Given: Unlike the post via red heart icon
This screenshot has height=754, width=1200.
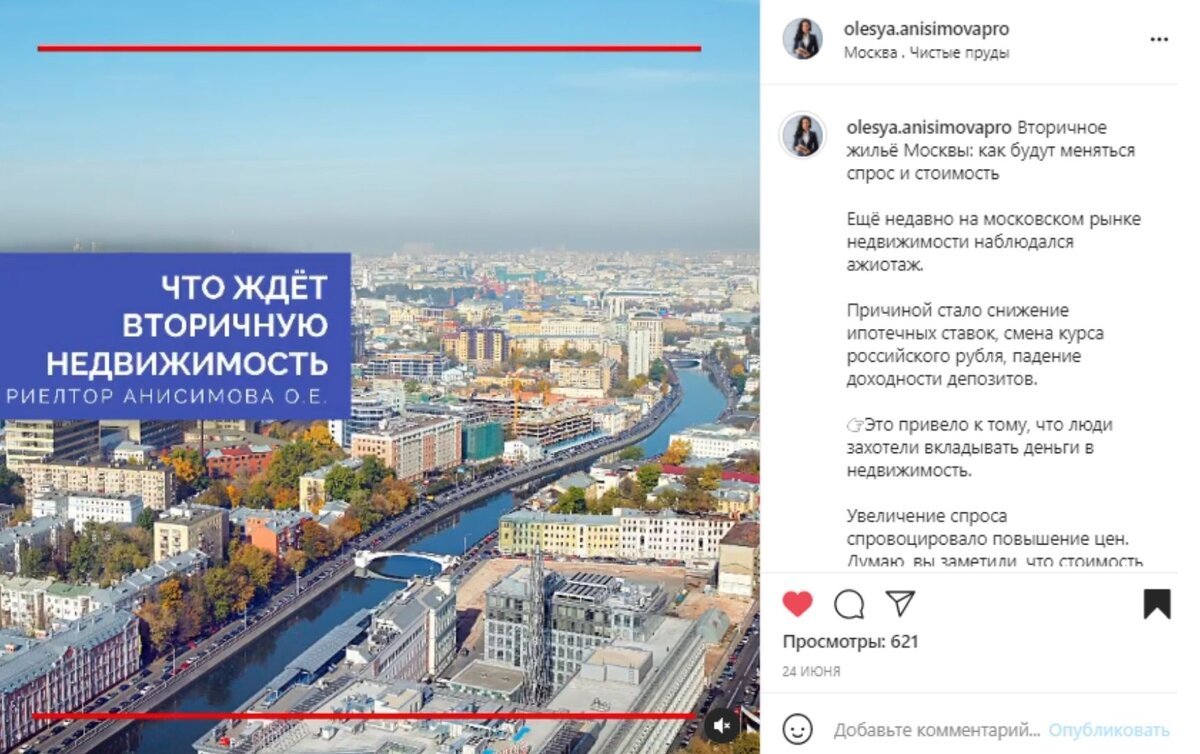Looking at the screenshot, I should pyautogui.click(x=797, y=604).
